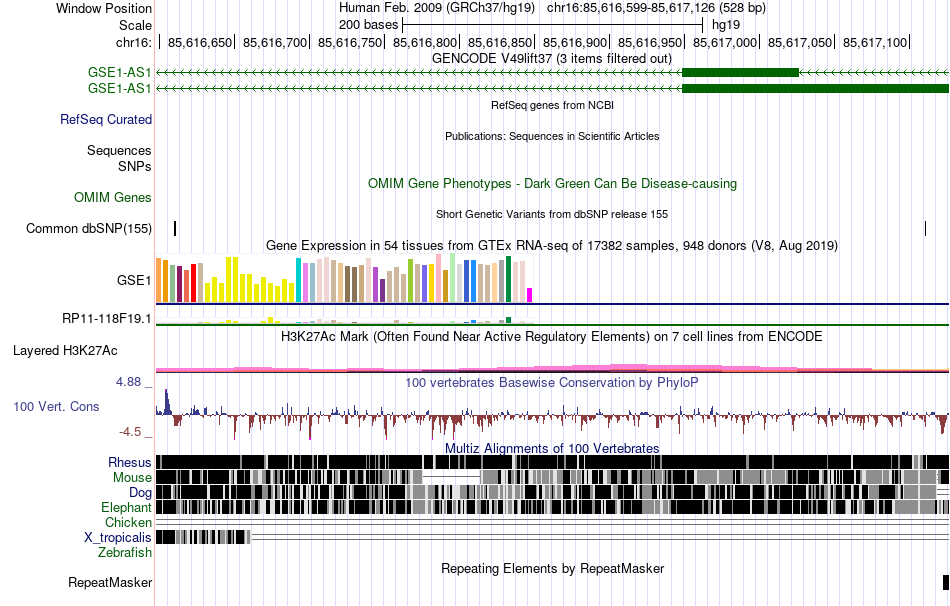Select the Rhesus alignment row label
Viewport: 950px width, 606px height.
coord(130,462)
